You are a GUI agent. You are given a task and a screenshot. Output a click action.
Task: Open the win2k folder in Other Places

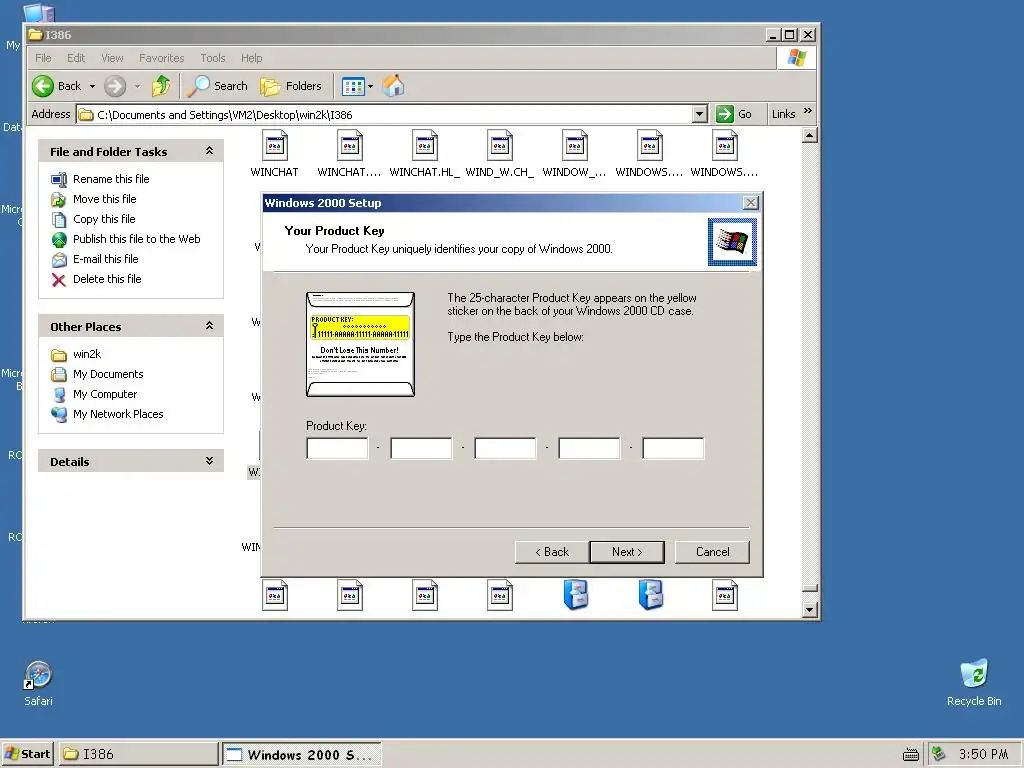(87, 354)
